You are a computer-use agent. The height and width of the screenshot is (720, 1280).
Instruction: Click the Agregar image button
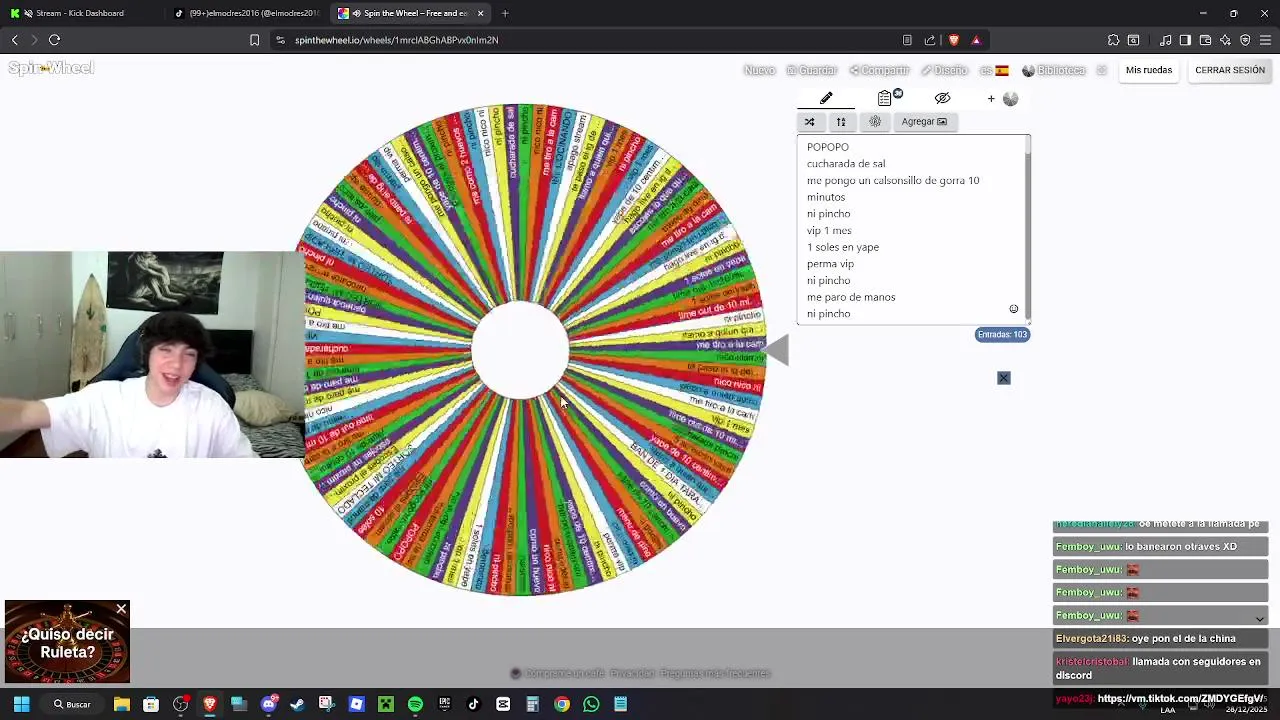point(924,122)
